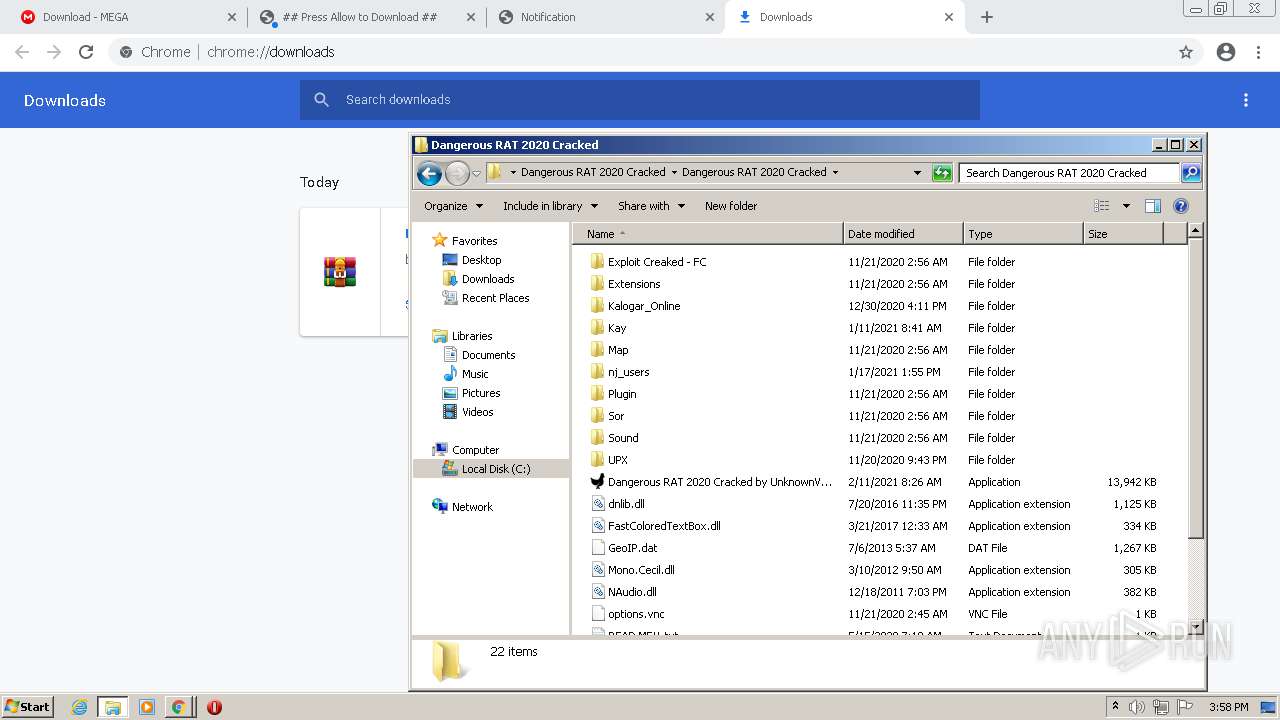Sort by the Name column header
Screen dimensions: 1280x720
(708, 234)
